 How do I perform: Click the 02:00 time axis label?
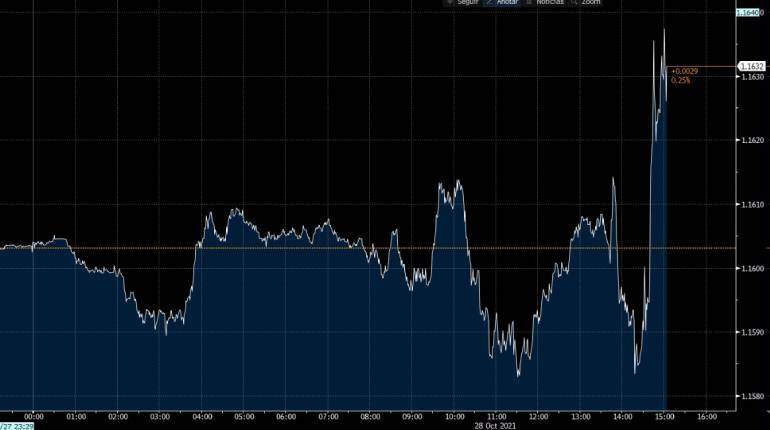click(118, 417)
